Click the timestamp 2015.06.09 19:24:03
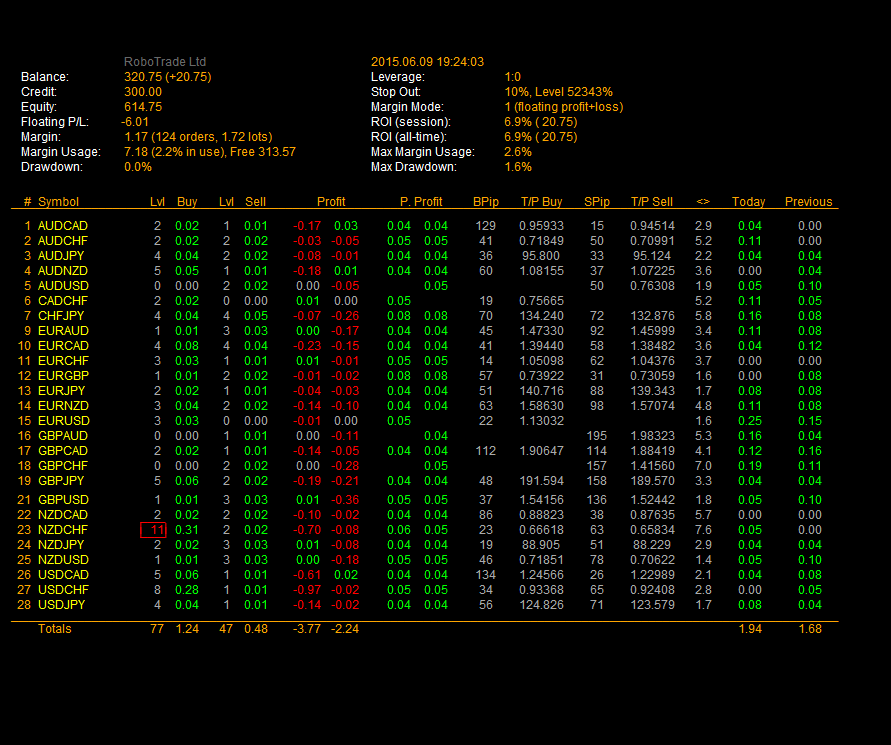The image size is (891, 745). (x=427, y=62)
